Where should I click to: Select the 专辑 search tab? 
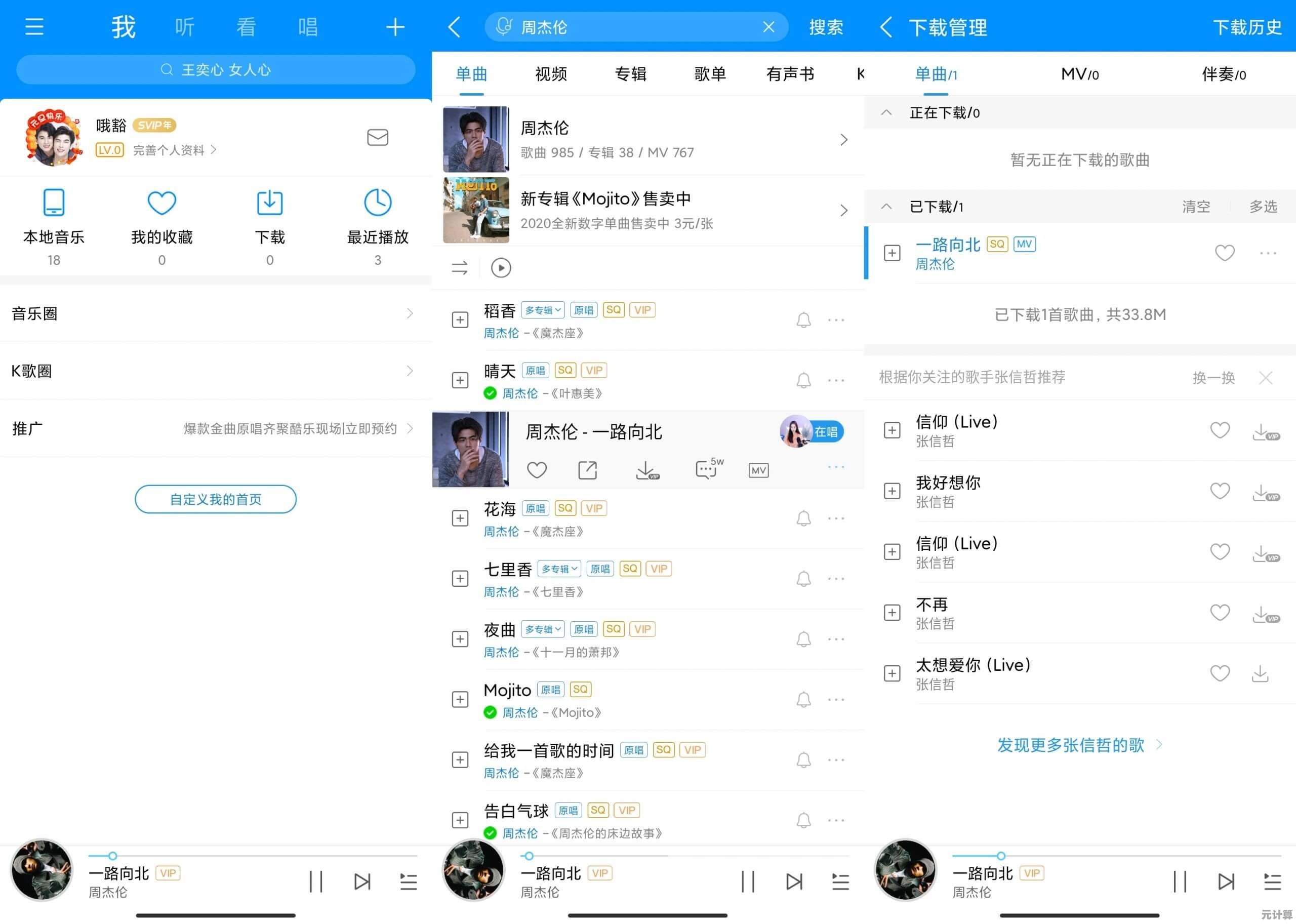(x=630, y=74)
